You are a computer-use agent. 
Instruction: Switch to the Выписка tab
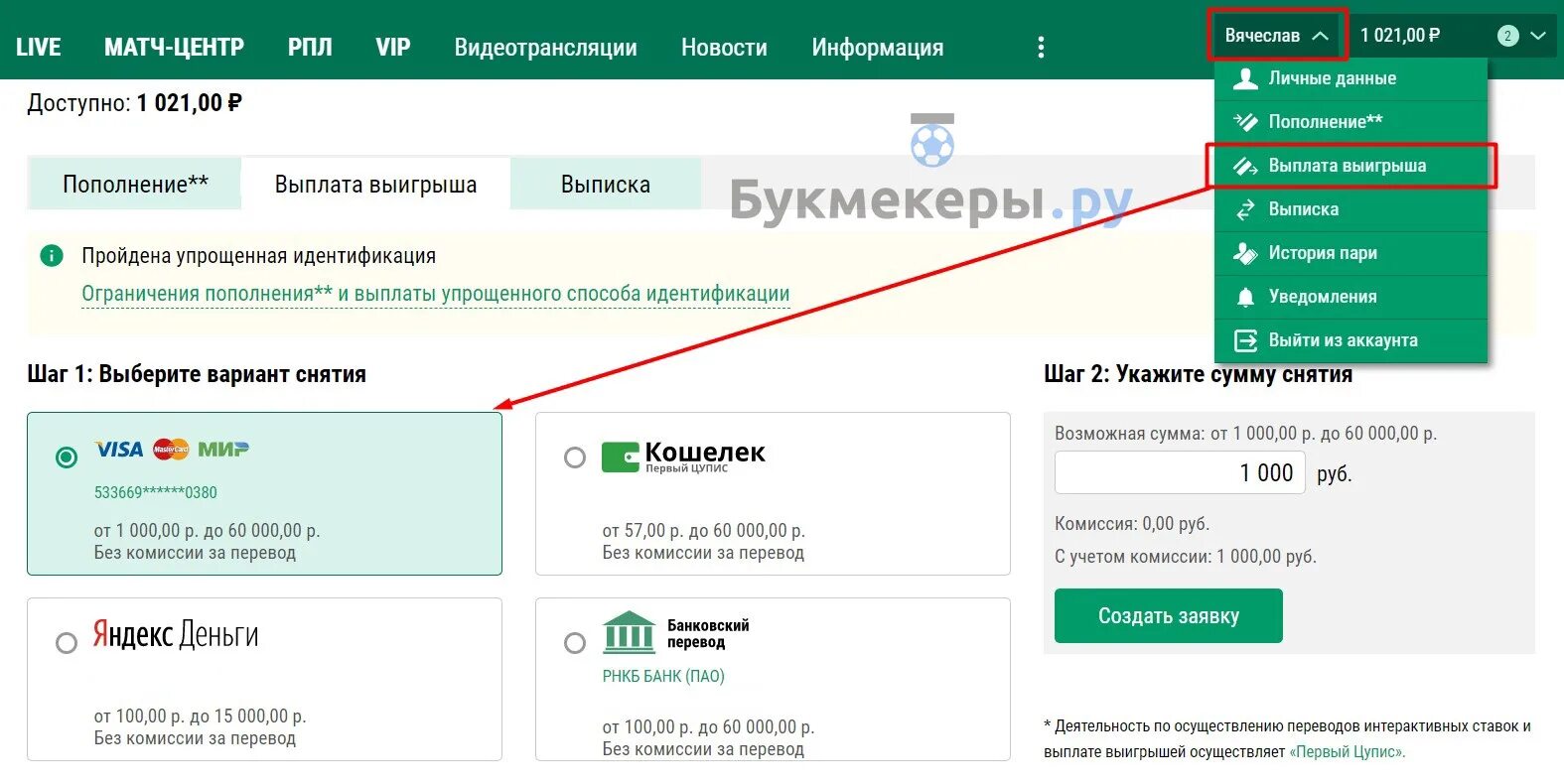click(x=606, y=184)
